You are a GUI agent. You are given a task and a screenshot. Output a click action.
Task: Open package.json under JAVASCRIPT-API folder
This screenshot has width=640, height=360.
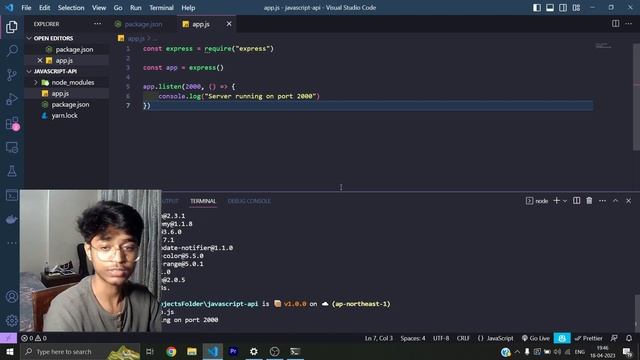(x=70, y=104)
